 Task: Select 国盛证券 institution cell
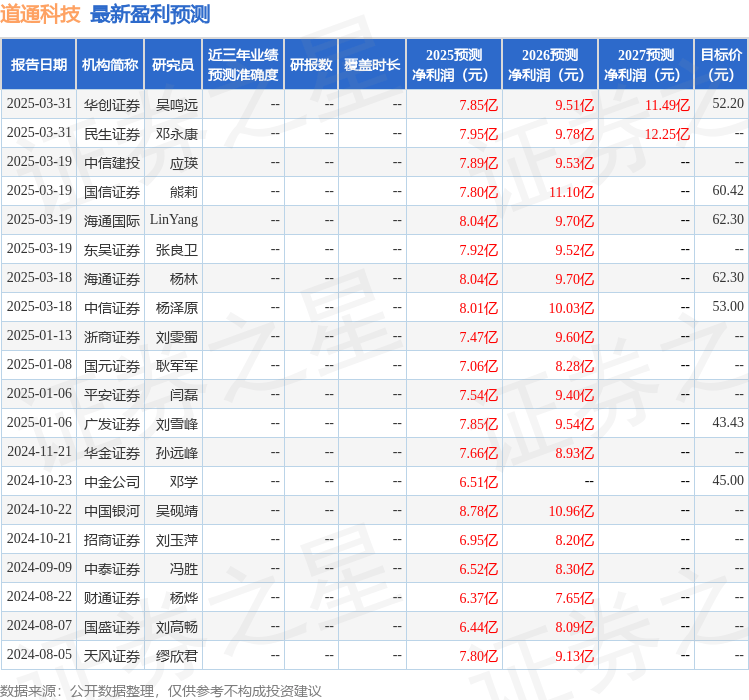point(112,627)
